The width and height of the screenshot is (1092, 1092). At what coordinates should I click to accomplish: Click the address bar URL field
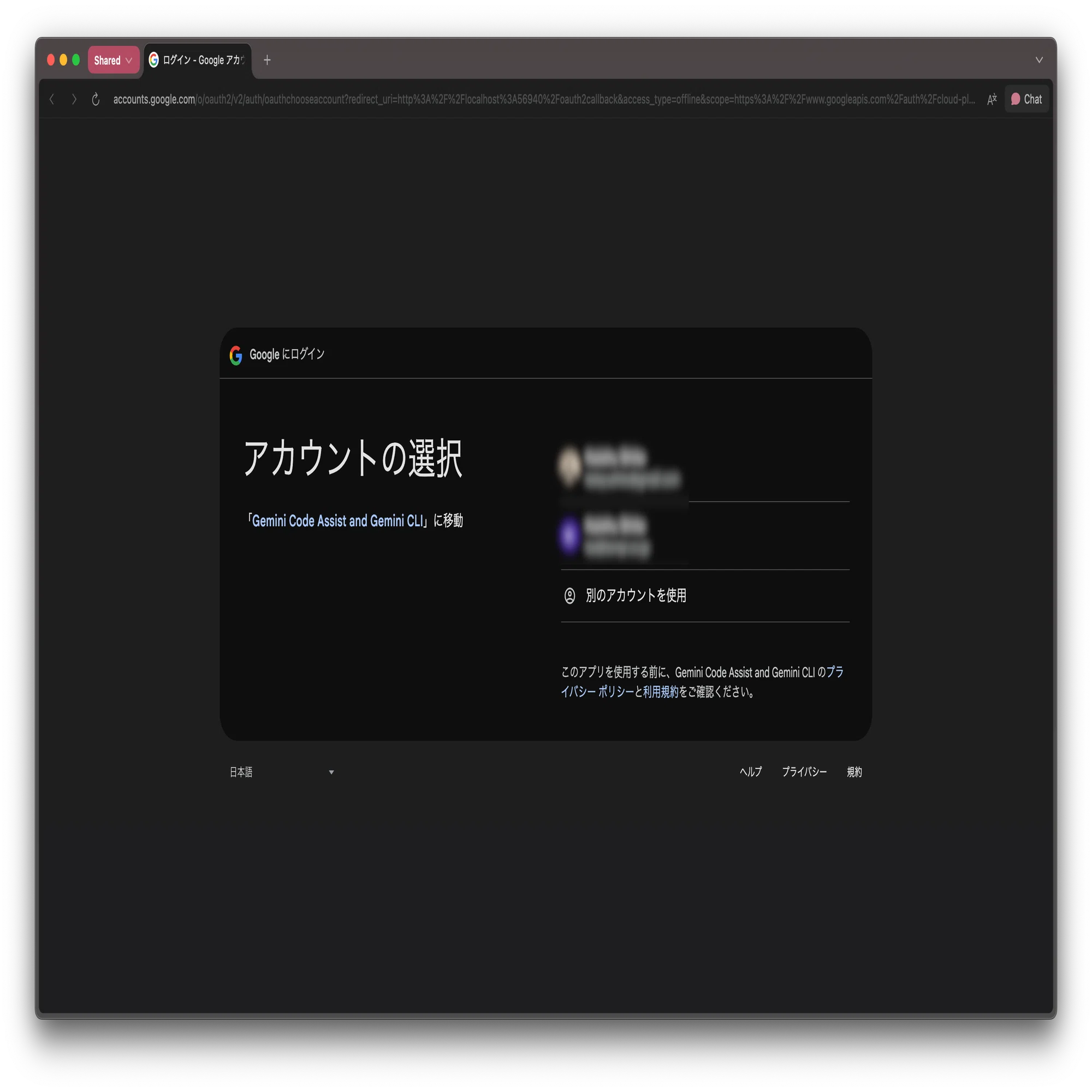pos(544,99)
